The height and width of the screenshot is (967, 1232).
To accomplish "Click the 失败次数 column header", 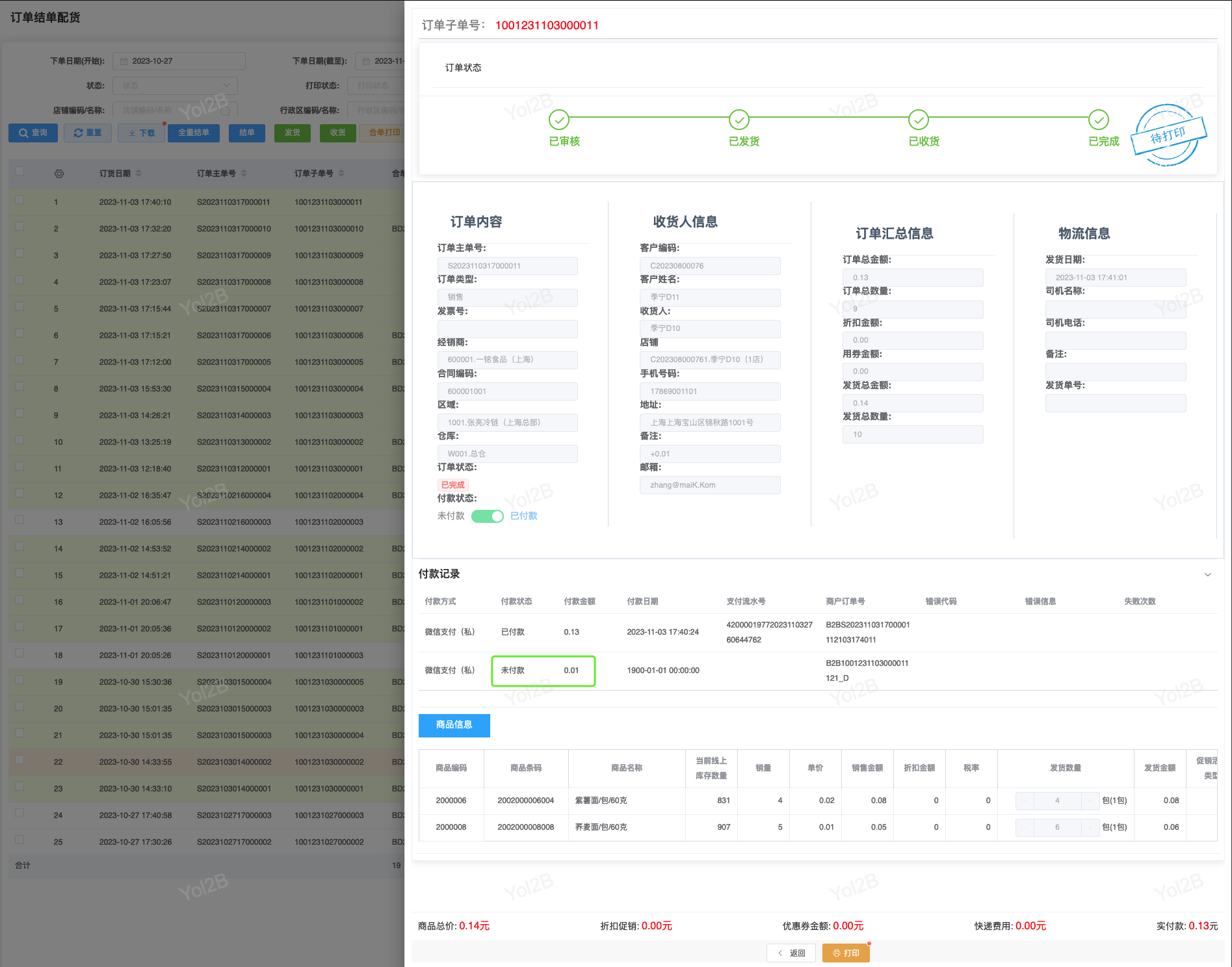I will (x=1140, y=602).
